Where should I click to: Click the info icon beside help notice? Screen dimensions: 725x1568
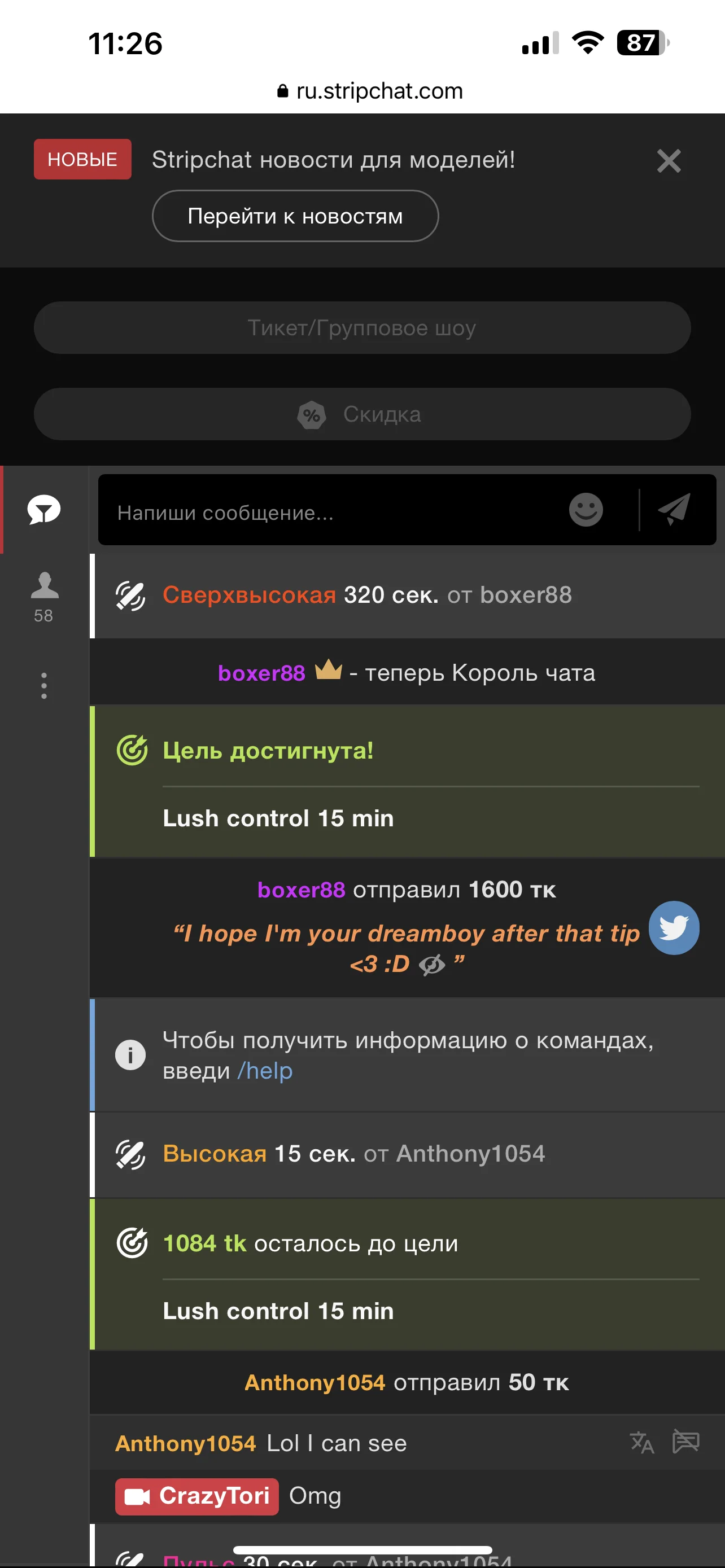pyautogui.click(x=130, y=1055)
